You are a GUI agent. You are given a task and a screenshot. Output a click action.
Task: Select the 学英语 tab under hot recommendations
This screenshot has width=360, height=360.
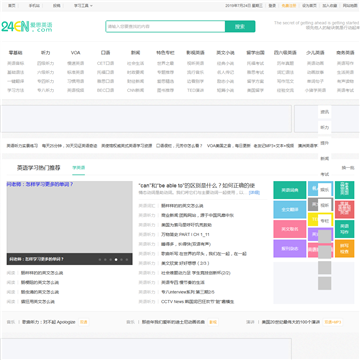[79, 168]
